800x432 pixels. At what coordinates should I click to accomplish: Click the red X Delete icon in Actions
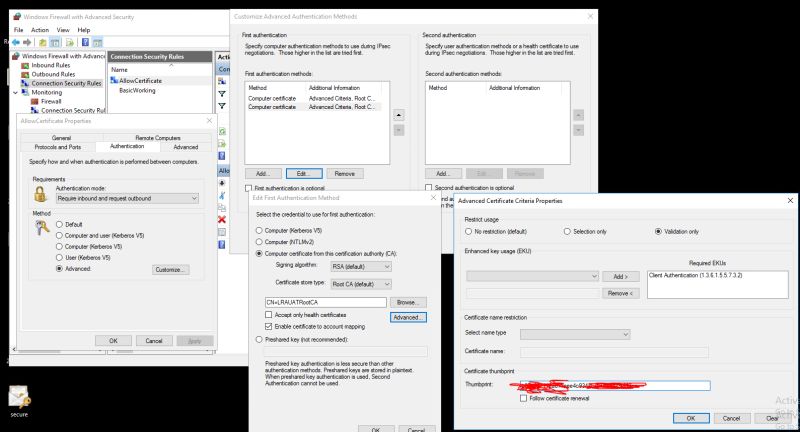[x=222, y=220]
